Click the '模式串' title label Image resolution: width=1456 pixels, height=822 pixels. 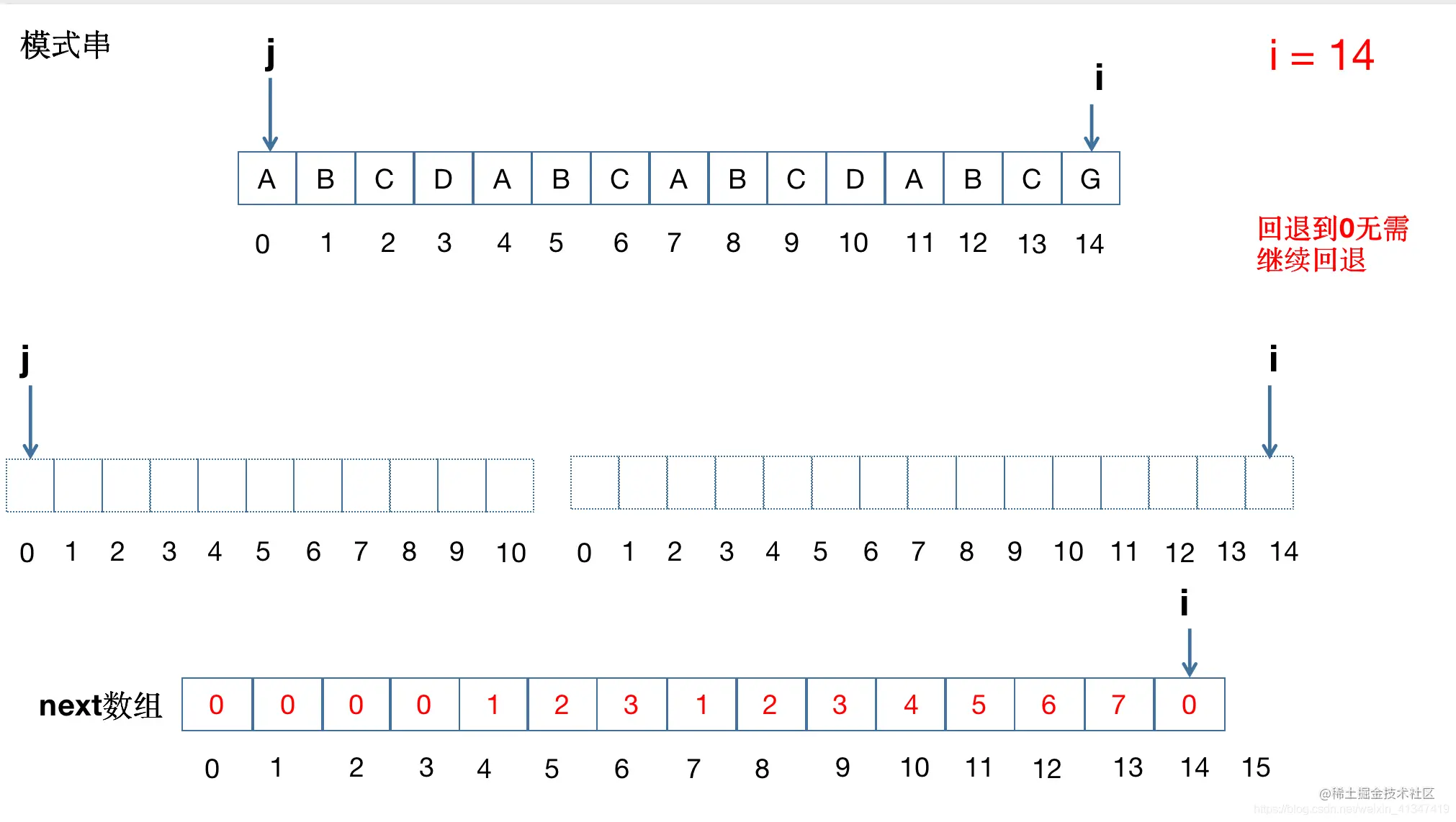(65, 45)
